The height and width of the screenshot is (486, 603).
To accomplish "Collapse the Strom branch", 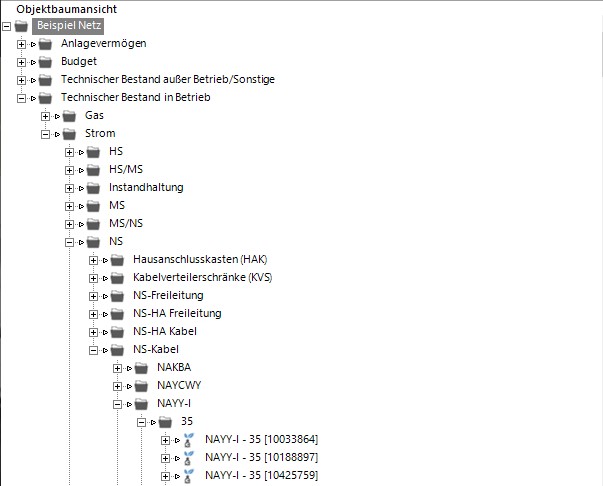I will (46, 134).
